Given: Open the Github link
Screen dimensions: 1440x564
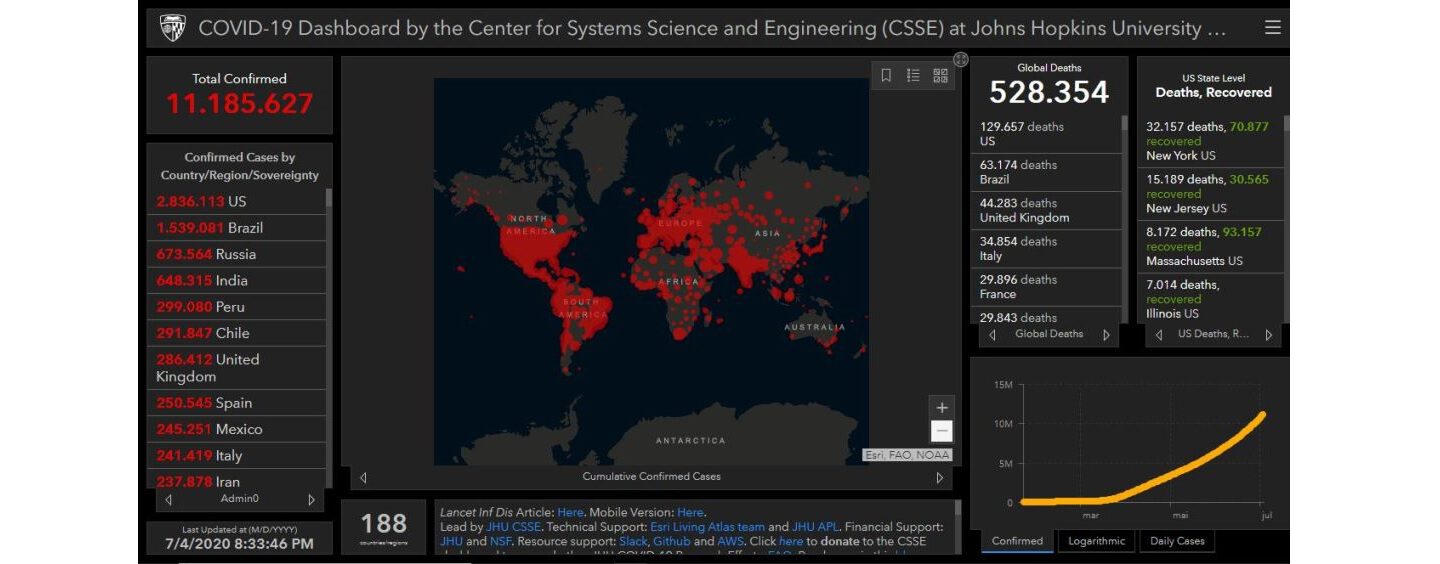Looking at the screenshot, I should tap(671, 542).
